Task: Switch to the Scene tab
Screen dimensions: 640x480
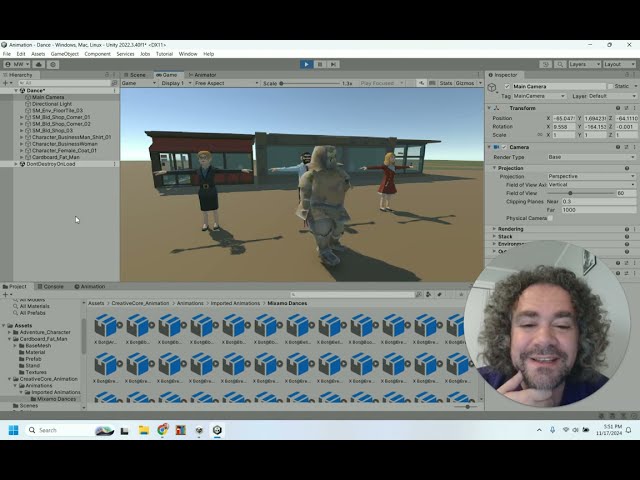Action: point(134,75)
